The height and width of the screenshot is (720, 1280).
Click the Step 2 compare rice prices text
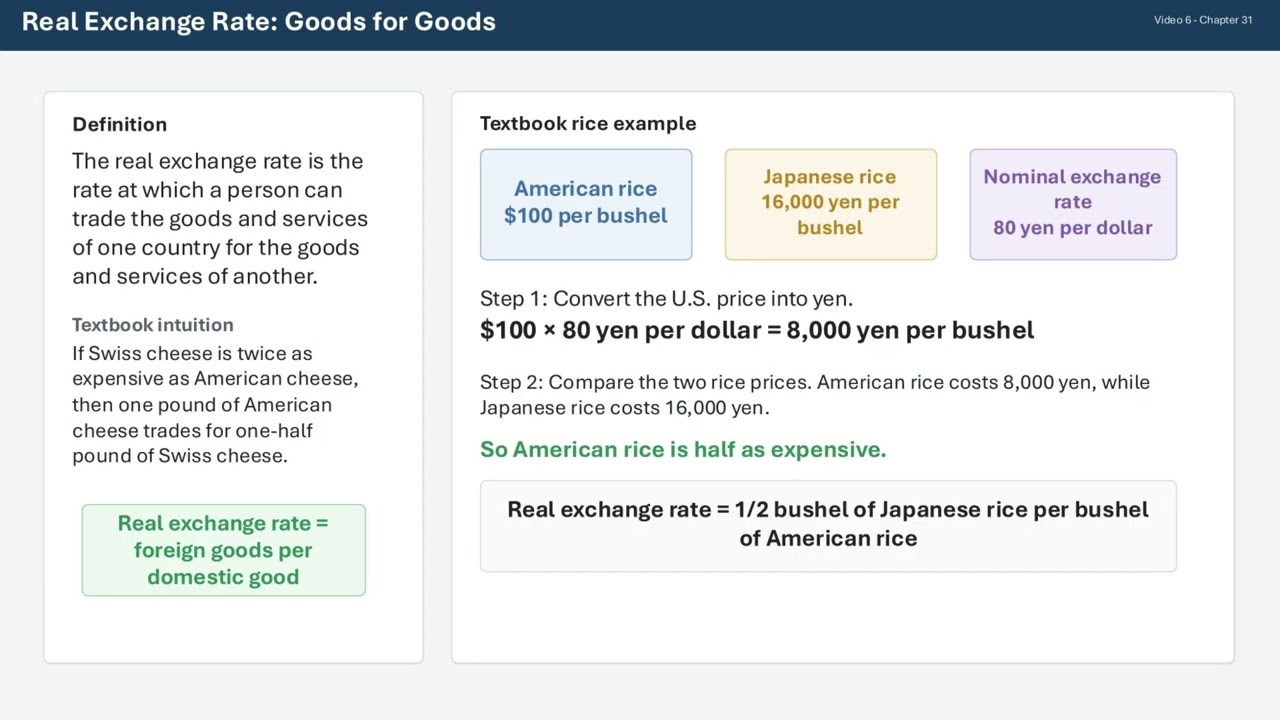pyautogui.click(x=814, y=394)
